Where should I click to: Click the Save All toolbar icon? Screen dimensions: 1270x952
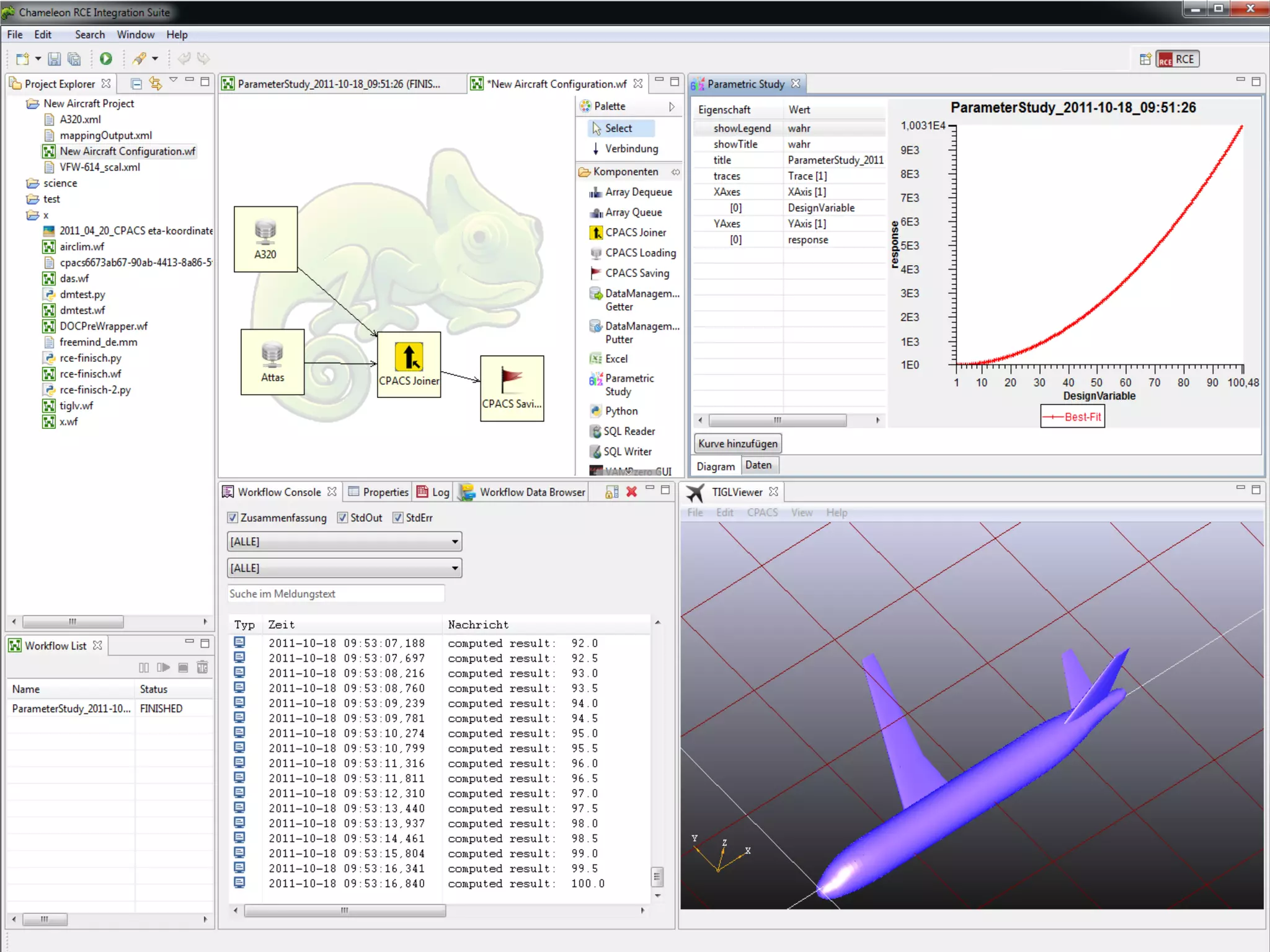[x=74, y=59]
